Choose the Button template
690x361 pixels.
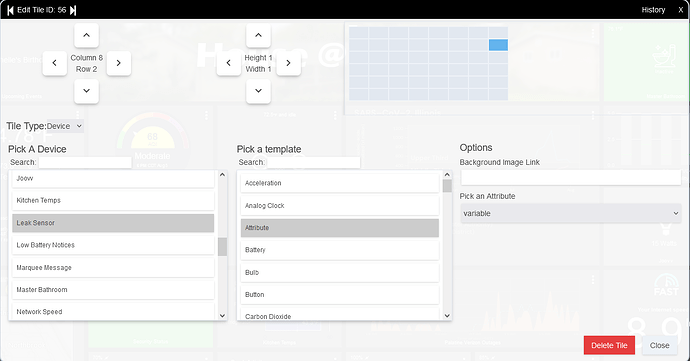pos(340,295)
